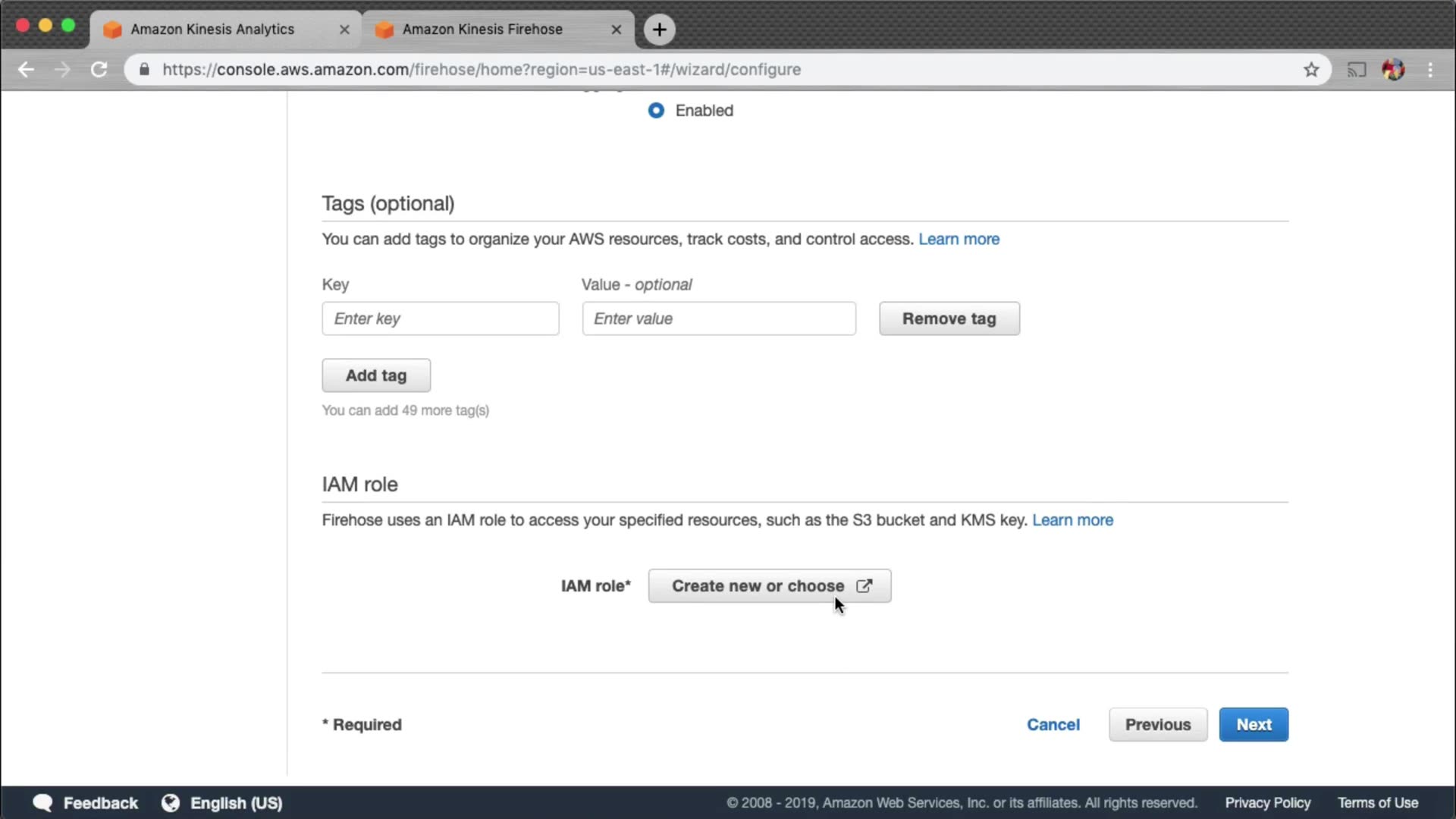Click the site lock padlock icon
This screenshot has height=819, width=1456.
(144, 70)
